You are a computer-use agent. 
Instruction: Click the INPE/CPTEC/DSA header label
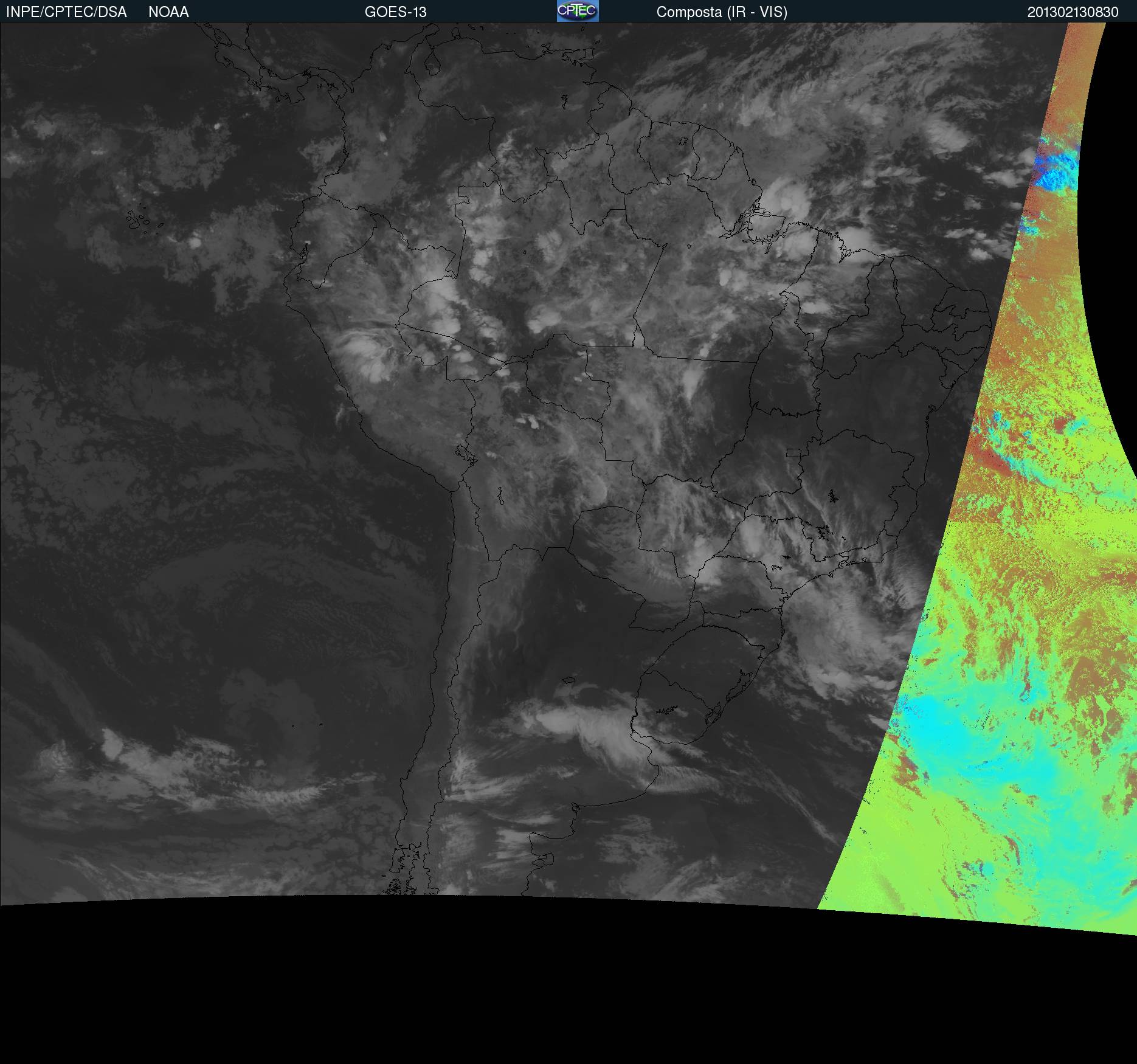click(66, 12)
